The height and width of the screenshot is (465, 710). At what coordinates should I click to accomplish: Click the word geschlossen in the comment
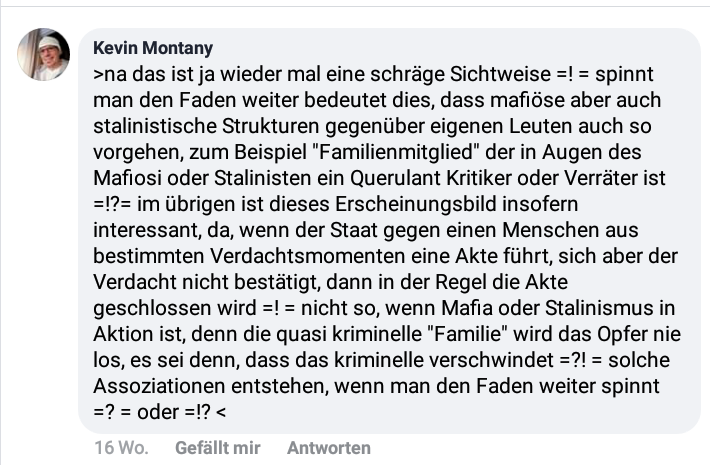[x=152, y=308]
